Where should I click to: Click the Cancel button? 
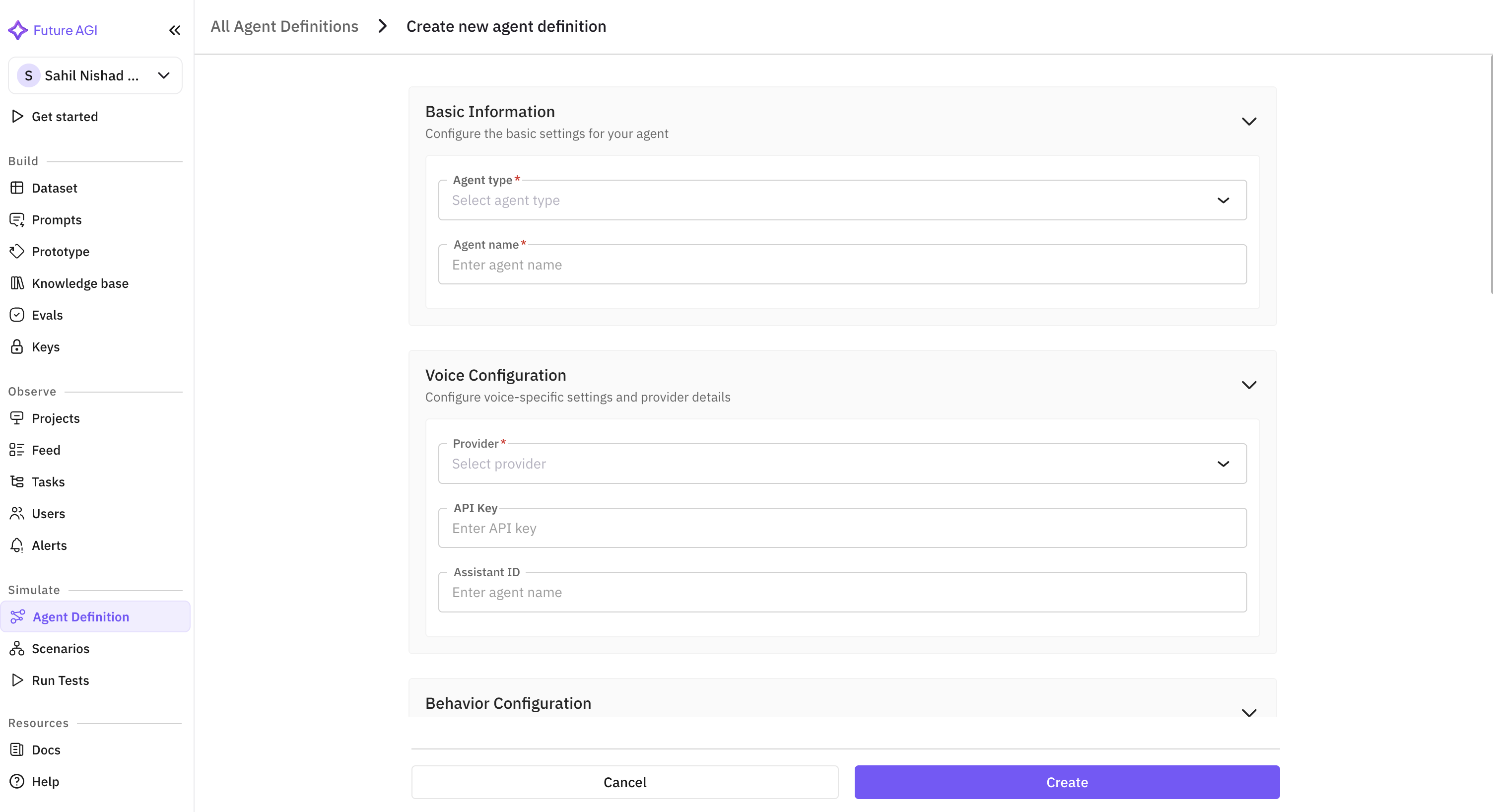click(624, 782)
